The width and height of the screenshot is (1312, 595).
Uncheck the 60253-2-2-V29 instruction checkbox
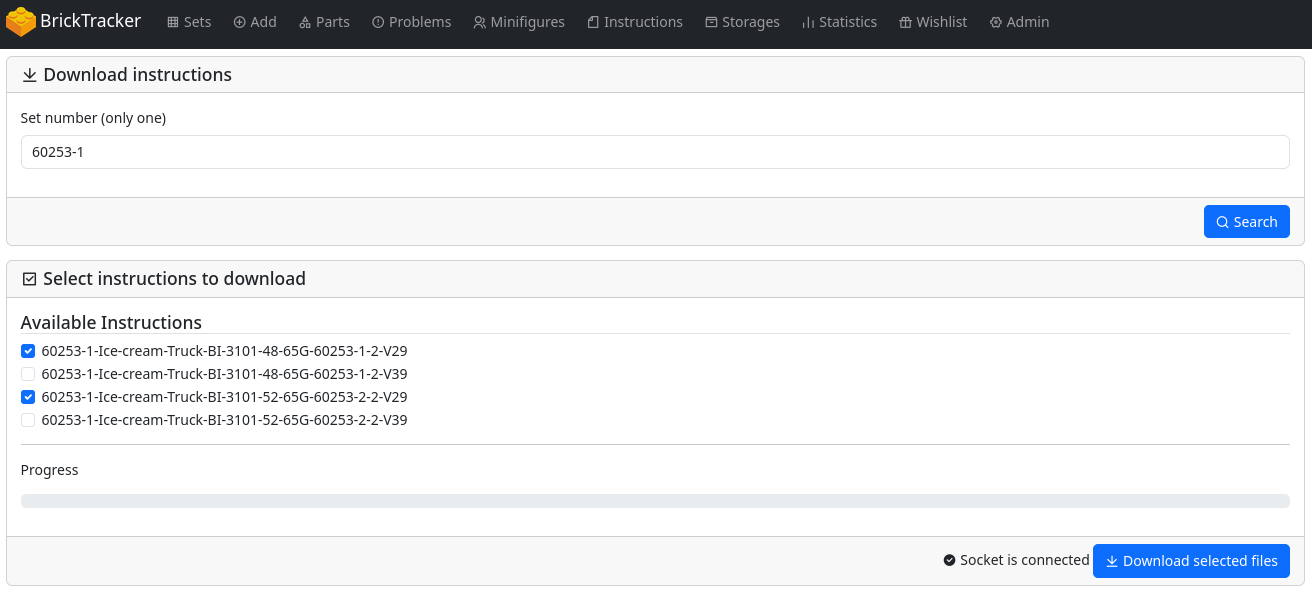tap(28, 397)
